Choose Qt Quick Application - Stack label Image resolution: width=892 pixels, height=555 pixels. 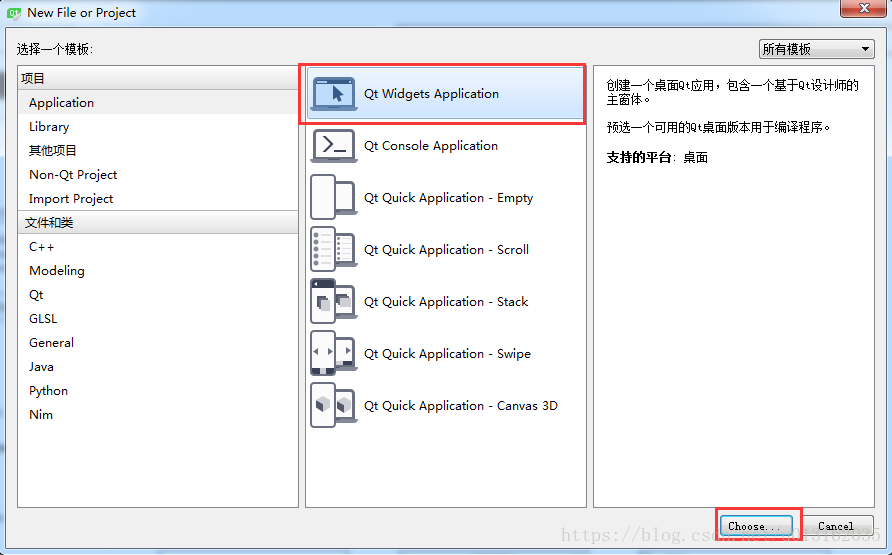[446, 301]
